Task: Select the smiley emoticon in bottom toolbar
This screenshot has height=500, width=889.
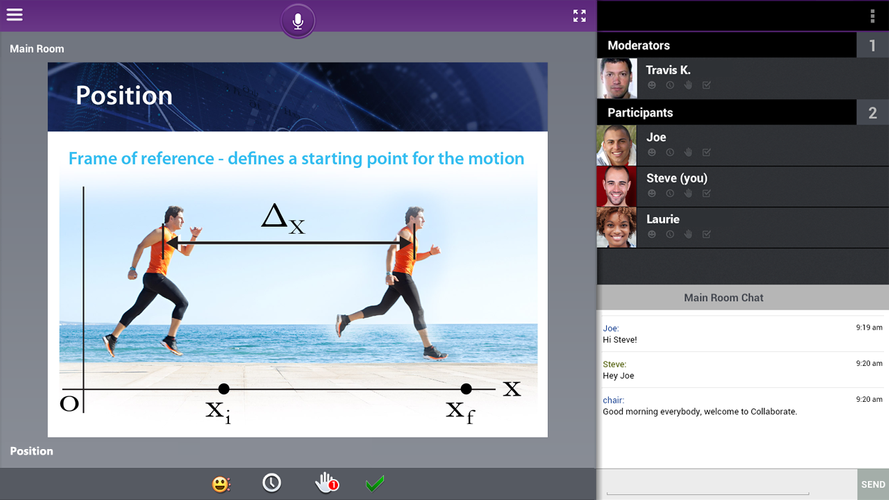Action: coord(221,484)
